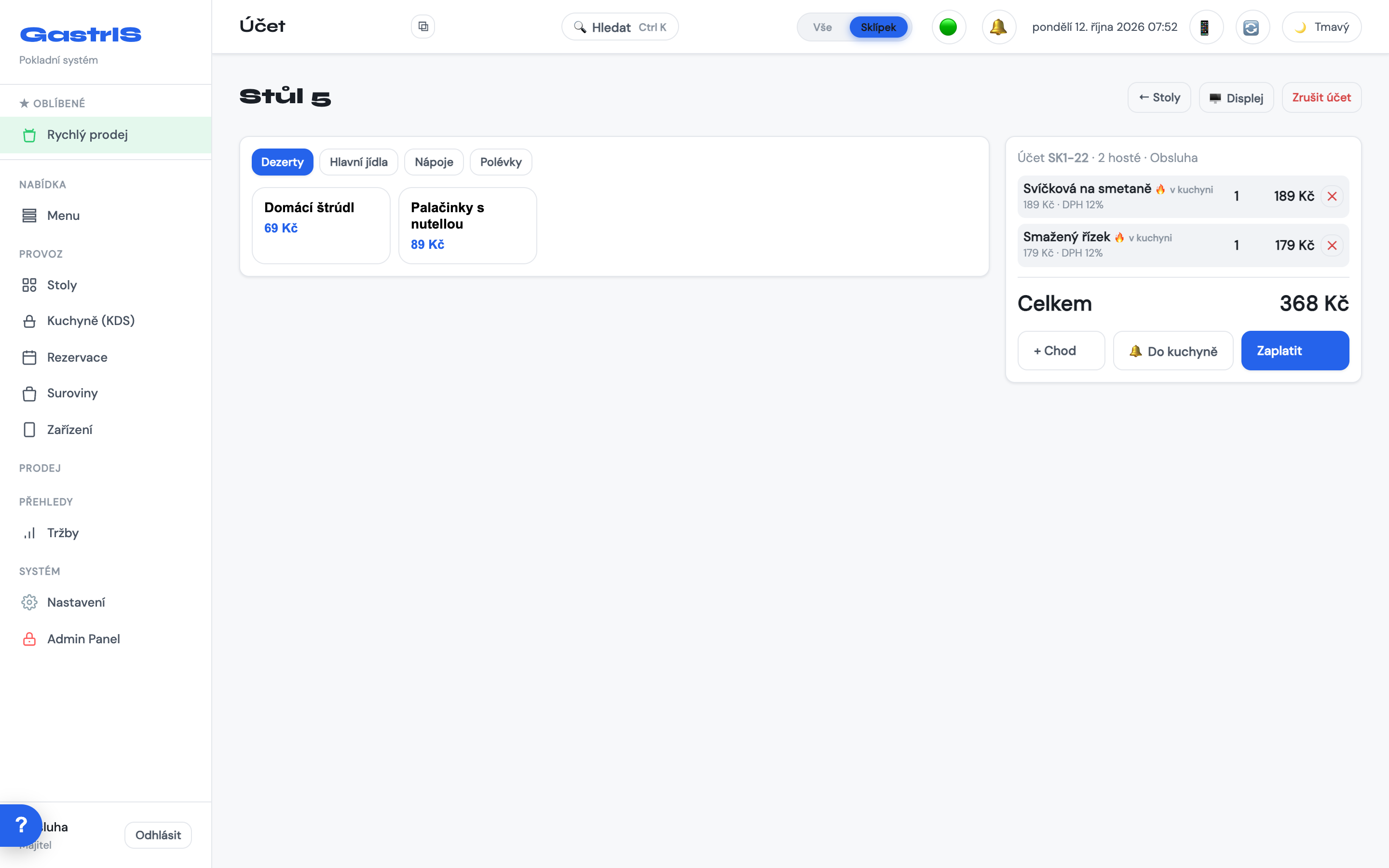Send order with Do kuchyně

coord(1173,351)
